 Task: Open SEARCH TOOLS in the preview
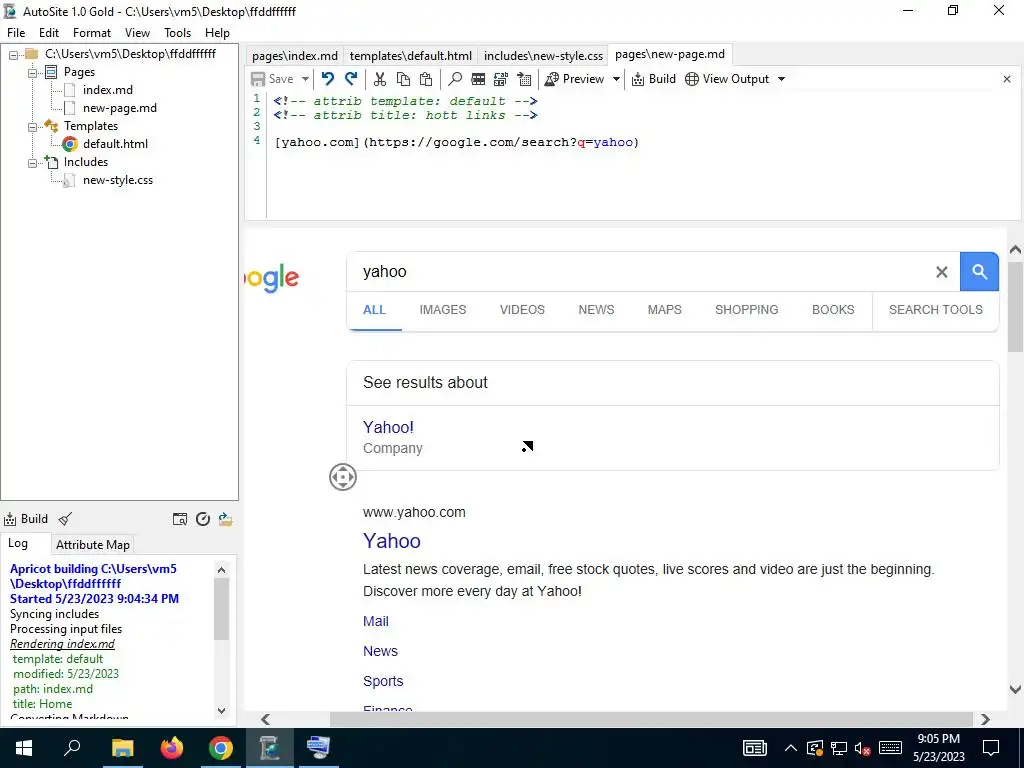pyautogui.click(x=935, y=310)
